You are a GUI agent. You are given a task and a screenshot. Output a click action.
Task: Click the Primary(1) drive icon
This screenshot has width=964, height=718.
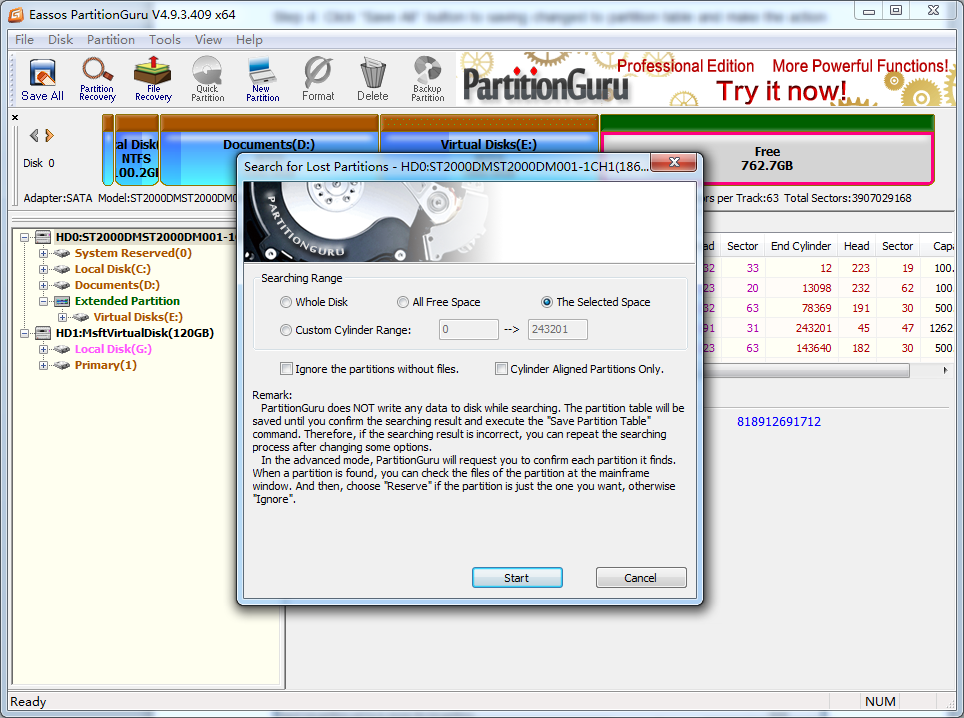pyautogui.click(x=61, y=365)
